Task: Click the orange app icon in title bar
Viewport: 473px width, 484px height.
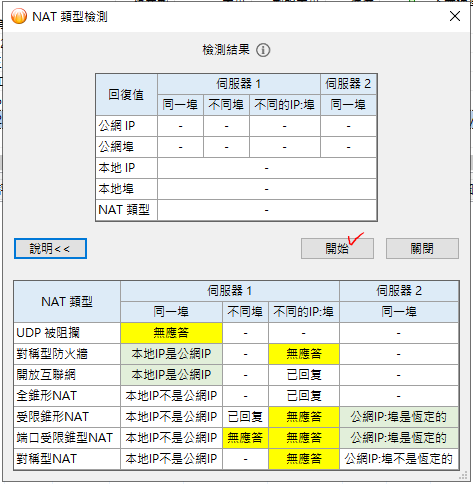Action: pos(19,16)
